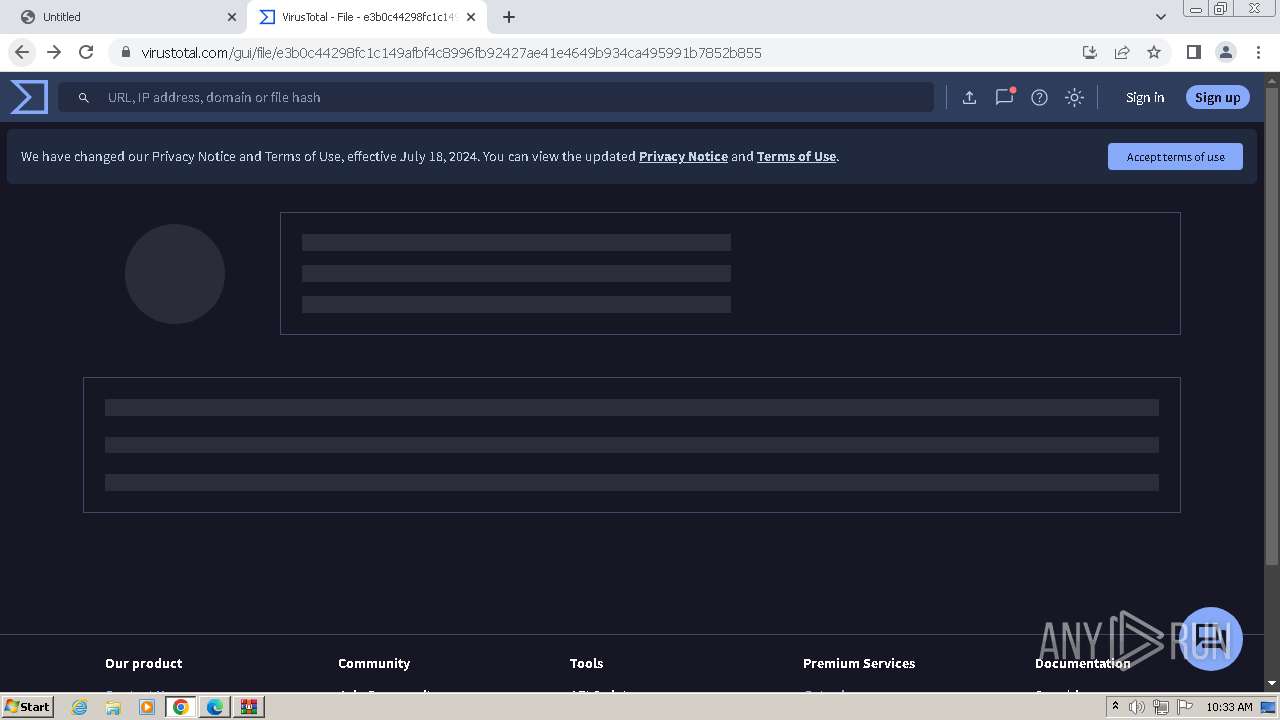Accept terms of use button
The image size is (1280, 720).
click(x=1175, y=156)
